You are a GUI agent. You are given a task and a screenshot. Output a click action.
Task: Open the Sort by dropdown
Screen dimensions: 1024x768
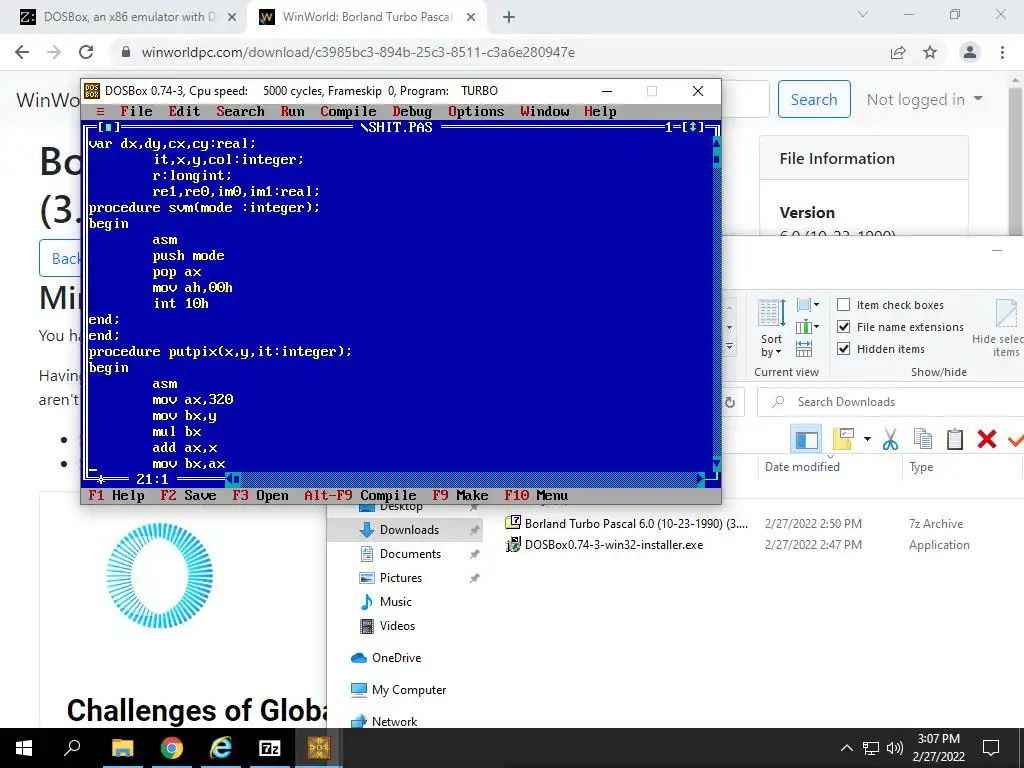click(771, 328)
